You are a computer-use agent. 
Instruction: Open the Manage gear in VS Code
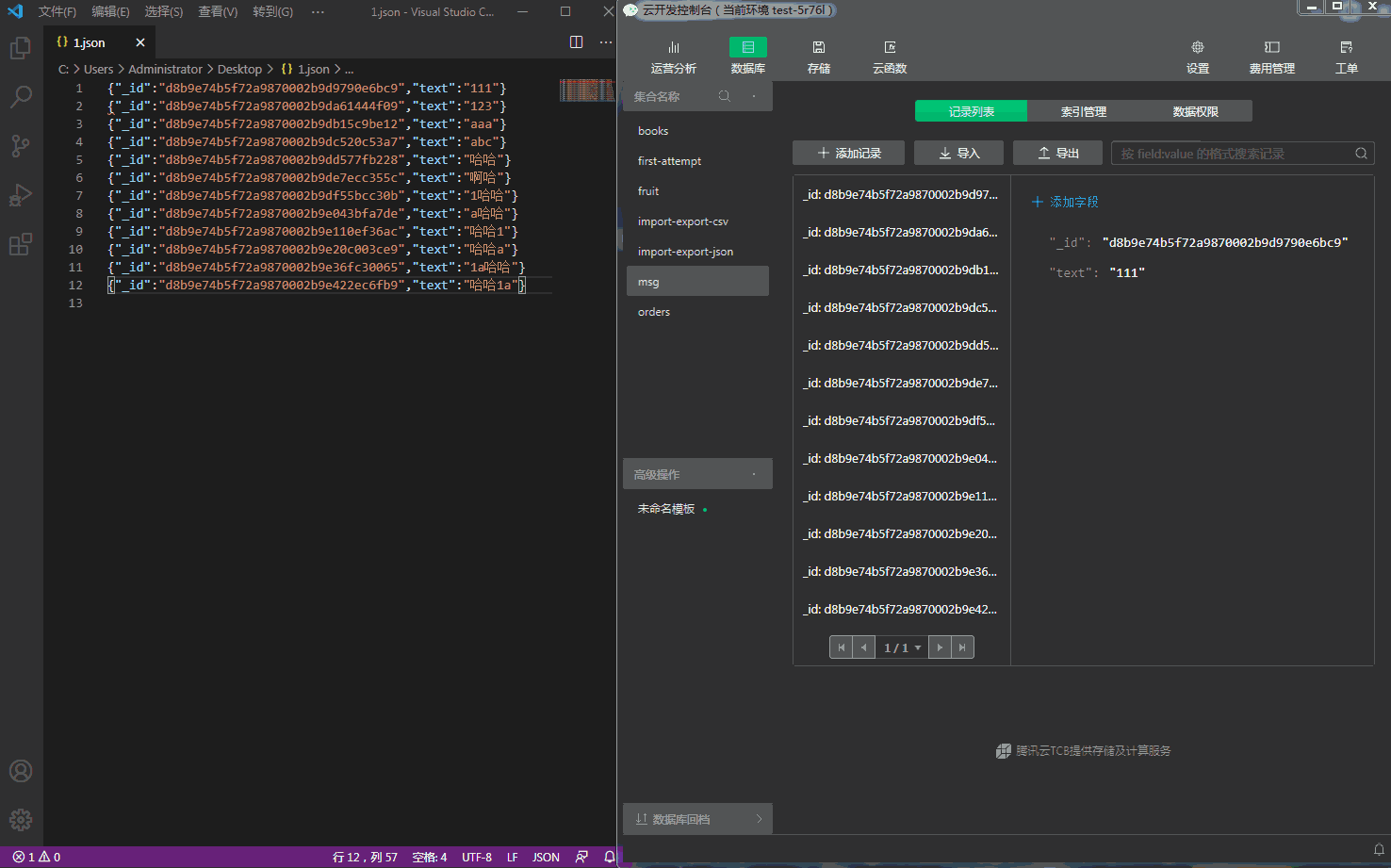(x=21, y=820)
